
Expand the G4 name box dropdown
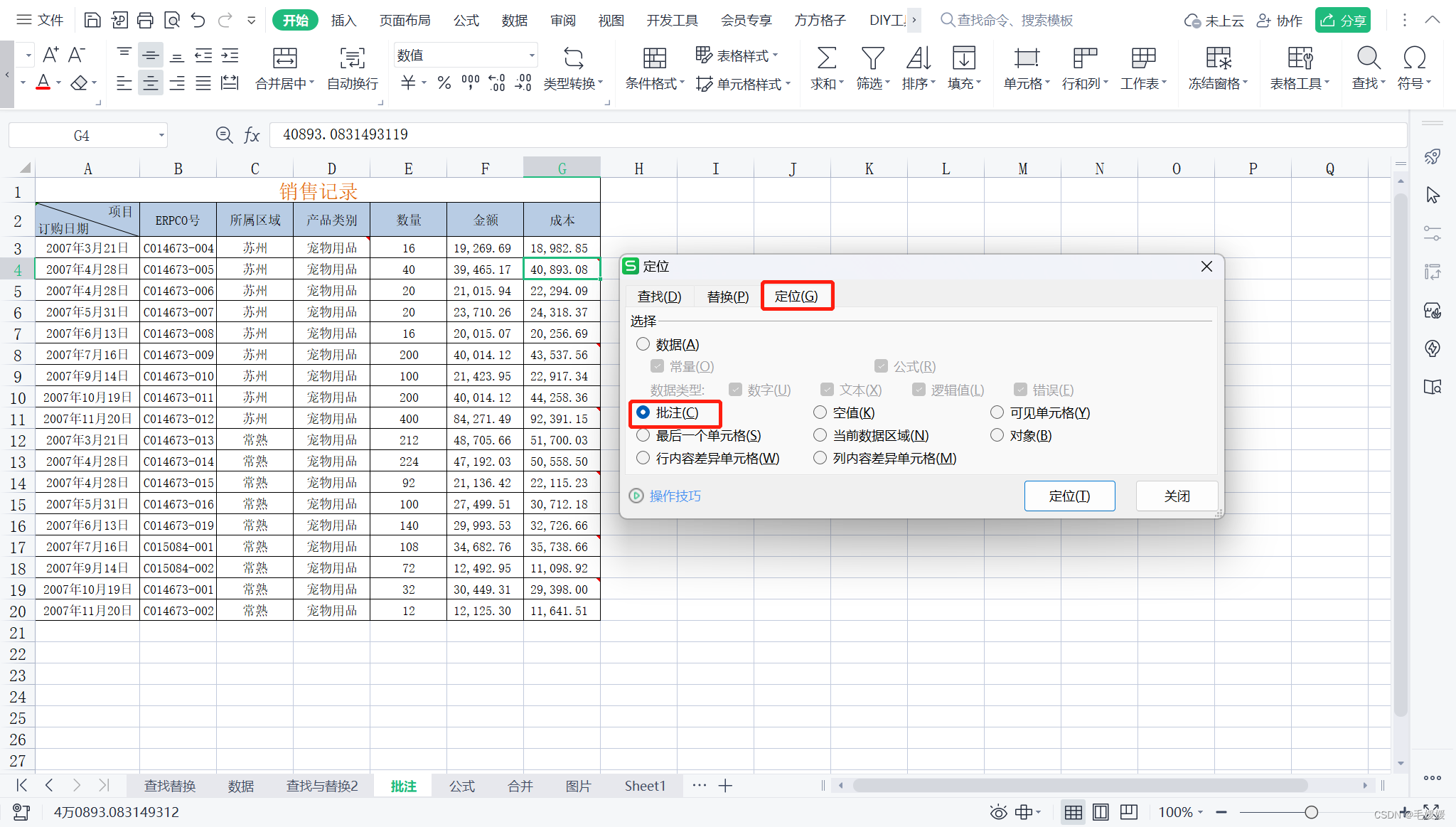(161, 135)
